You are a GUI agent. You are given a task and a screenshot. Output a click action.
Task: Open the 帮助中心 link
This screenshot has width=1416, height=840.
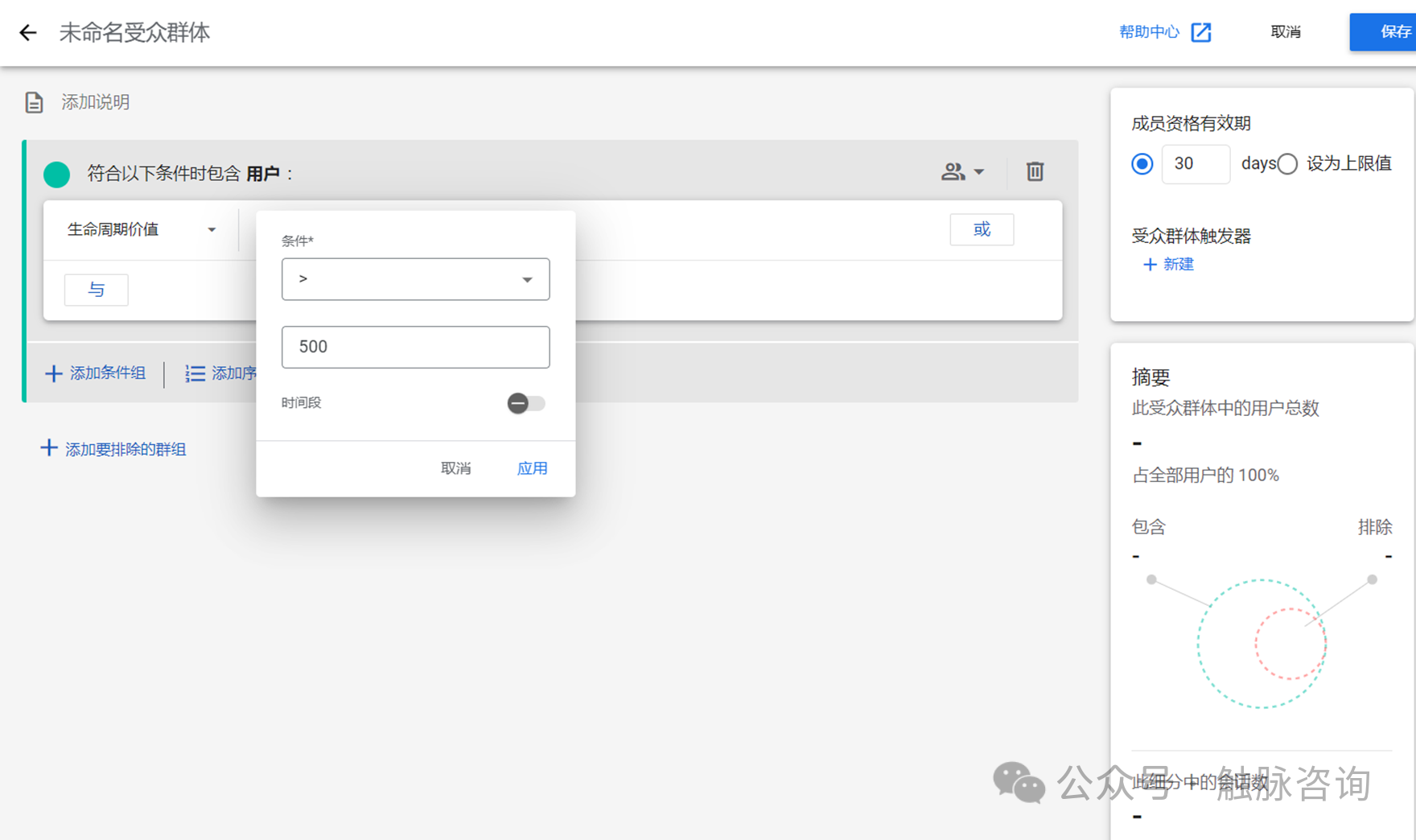coord(1149,32)
